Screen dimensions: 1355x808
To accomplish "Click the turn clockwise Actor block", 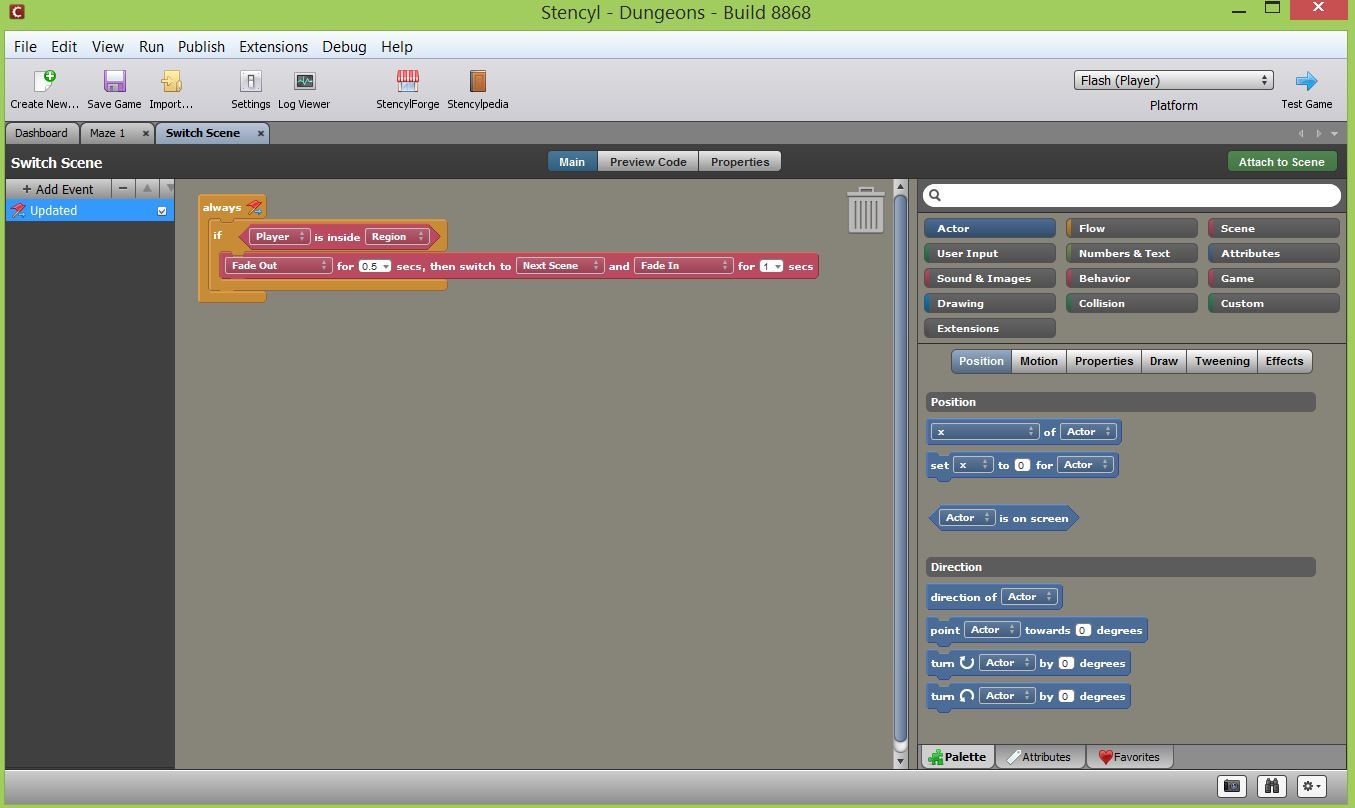I will tap(1028, 663).
